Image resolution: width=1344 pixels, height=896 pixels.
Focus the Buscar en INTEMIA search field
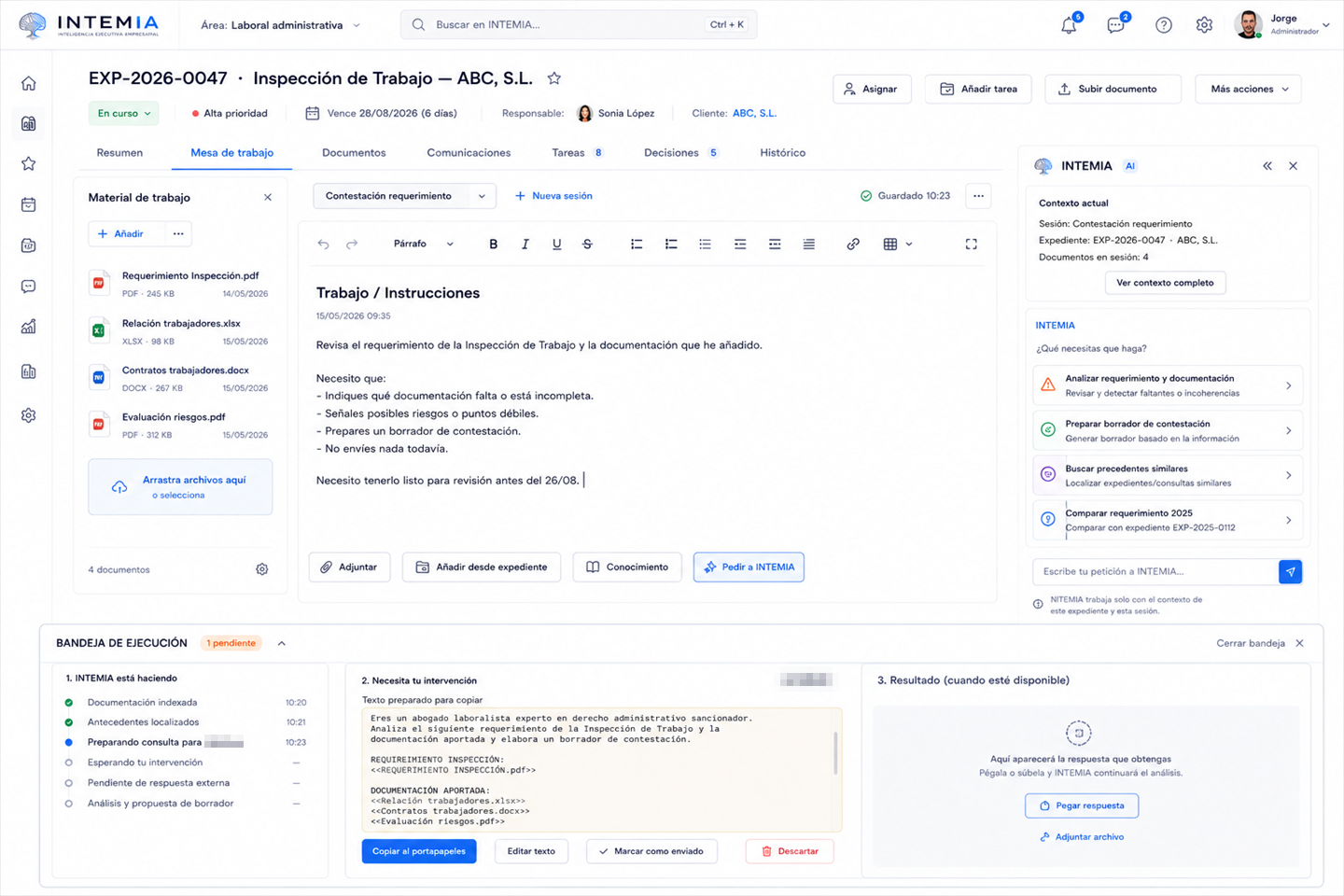click(x=579, y=25)
